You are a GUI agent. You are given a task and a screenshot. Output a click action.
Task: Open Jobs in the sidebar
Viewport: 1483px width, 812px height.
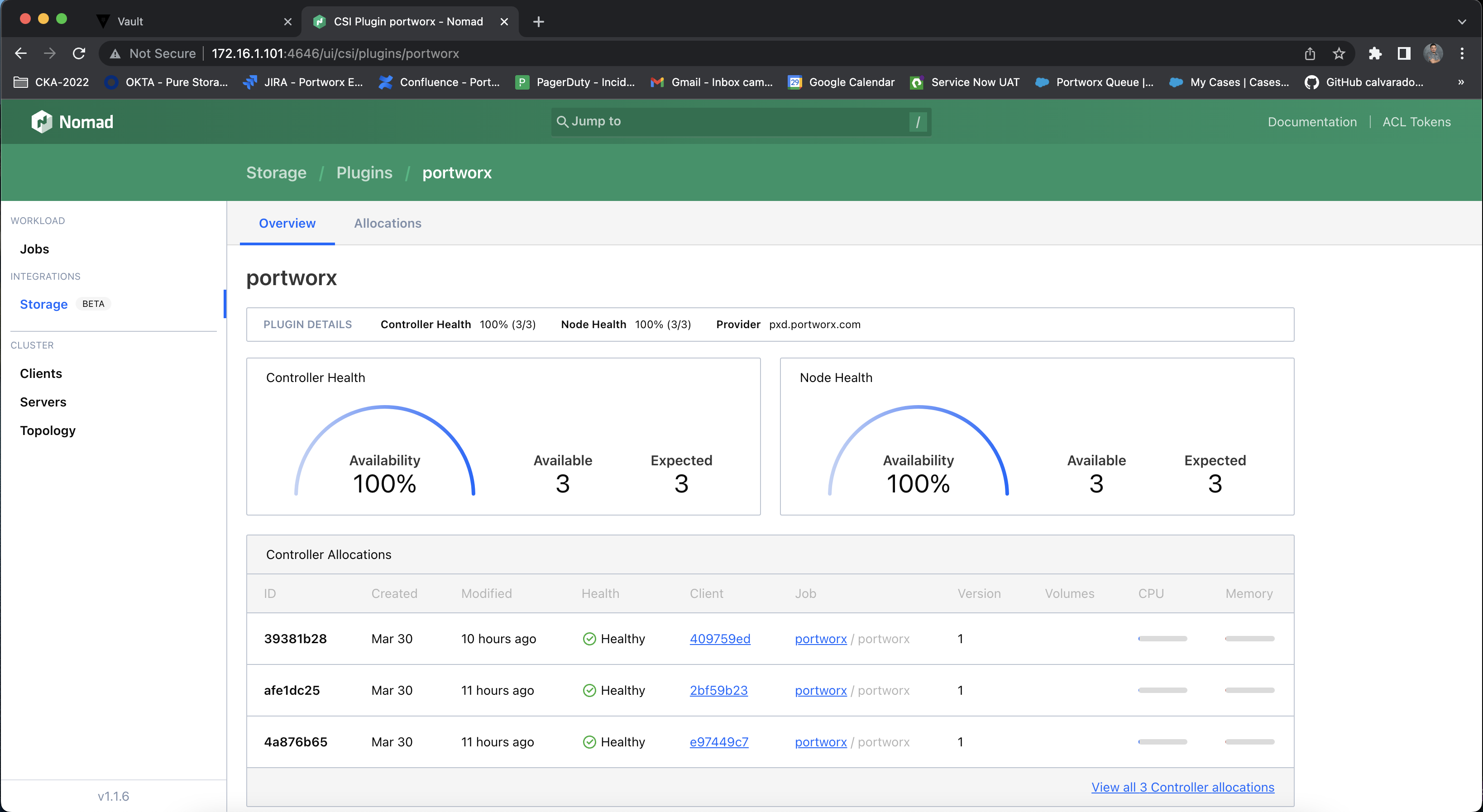point(34,249)
